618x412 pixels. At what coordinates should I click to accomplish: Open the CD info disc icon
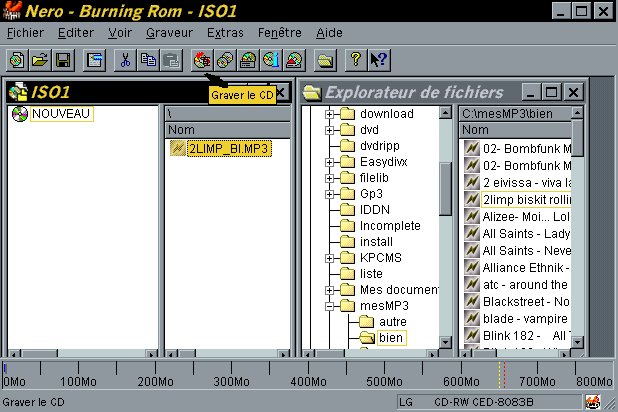point(271,60)
